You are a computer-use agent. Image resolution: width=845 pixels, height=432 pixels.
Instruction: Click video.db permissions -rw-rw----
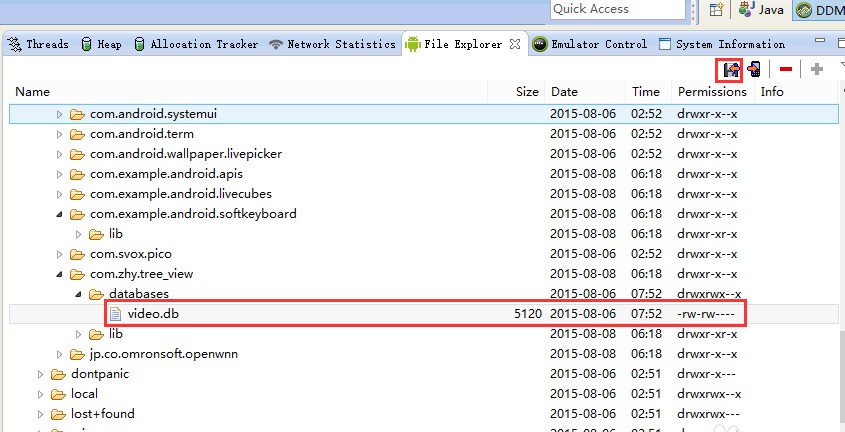[x=706, y=314]
